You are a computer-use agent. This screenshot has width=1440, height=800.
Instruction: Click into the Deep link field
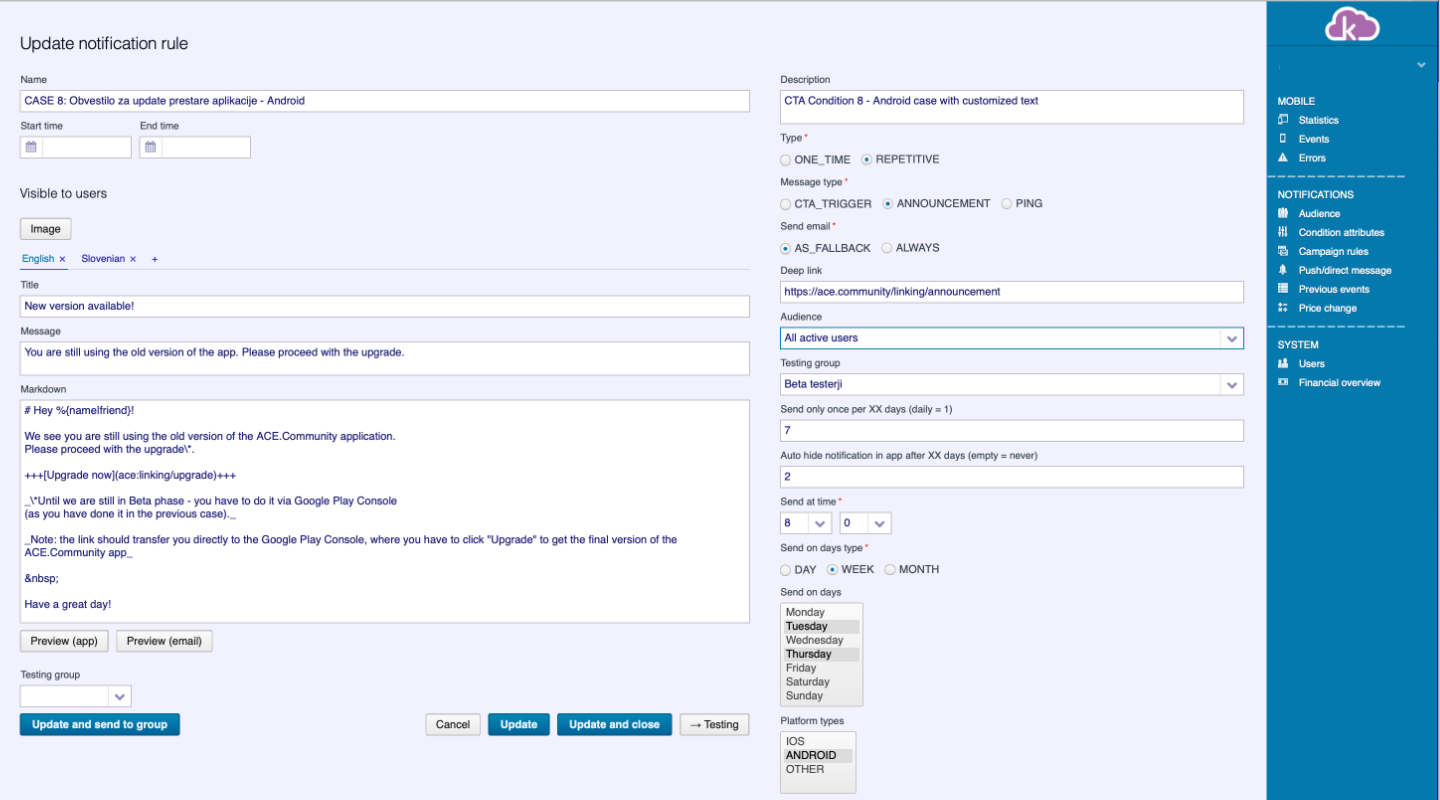pyautogui.click(x=1011, y=292)
